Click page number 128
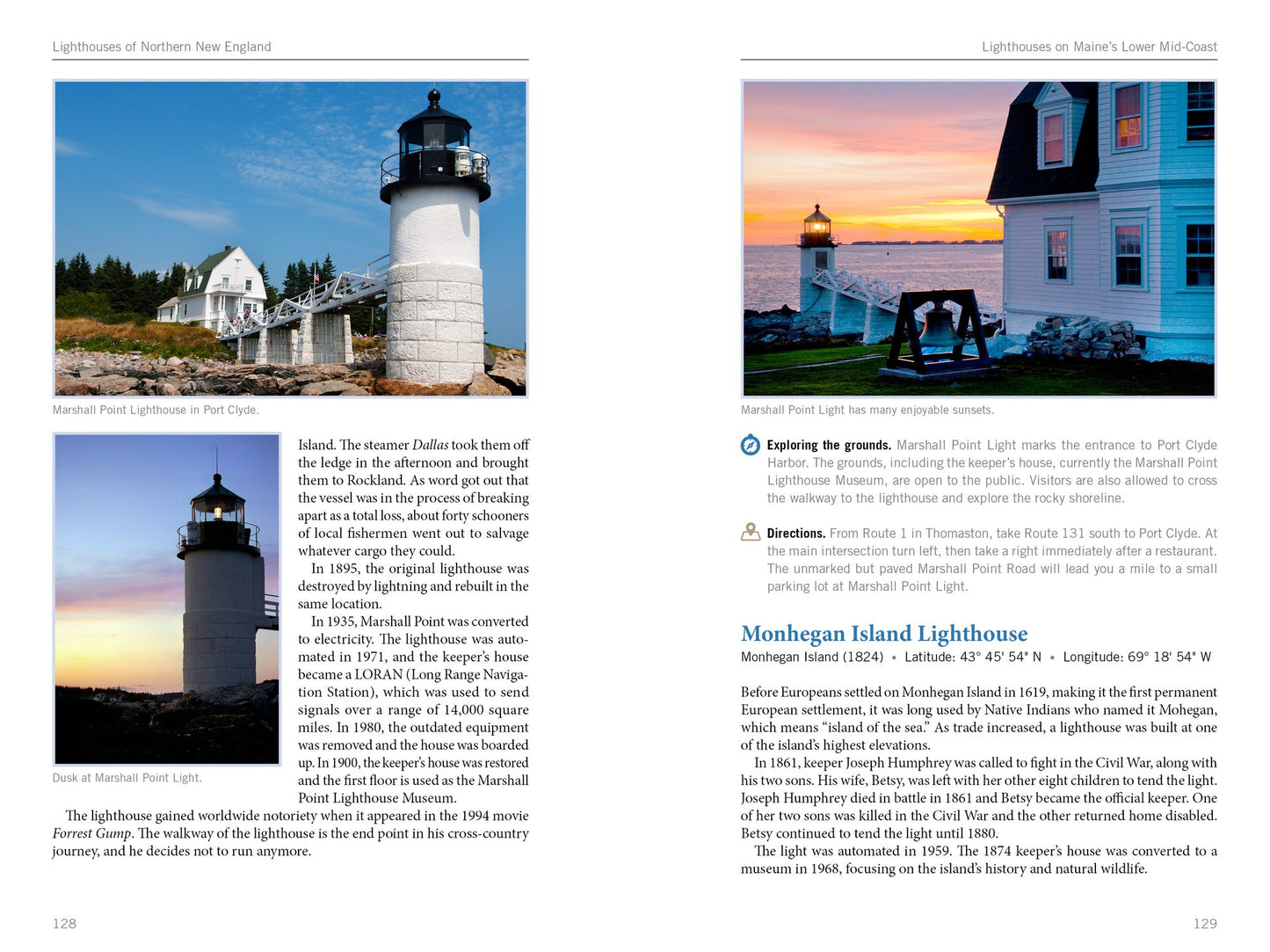Screen dimensions: 1270x952 pyautogui.click(x=64, y=923)
